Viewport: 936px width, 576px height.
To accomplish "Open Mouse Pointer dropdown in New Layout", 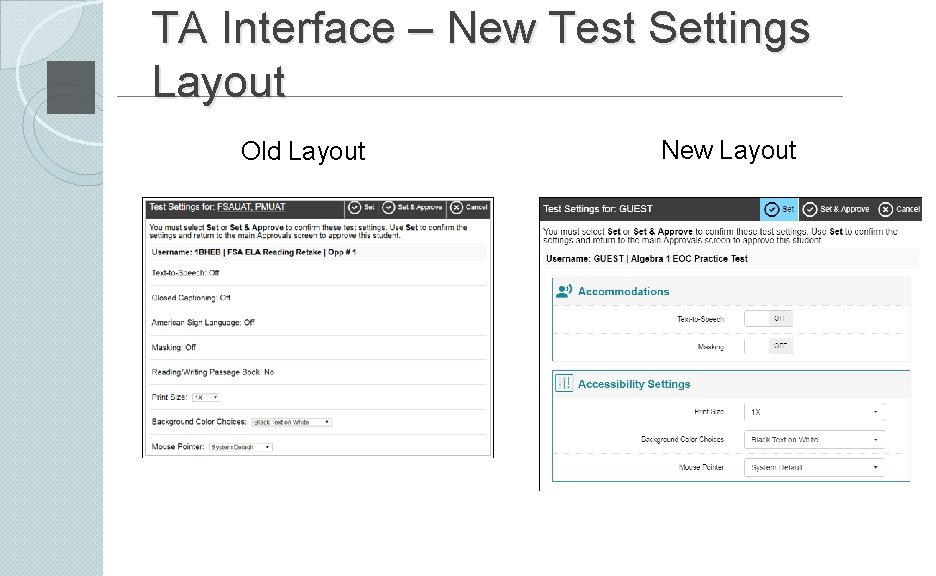I will 814,467.
